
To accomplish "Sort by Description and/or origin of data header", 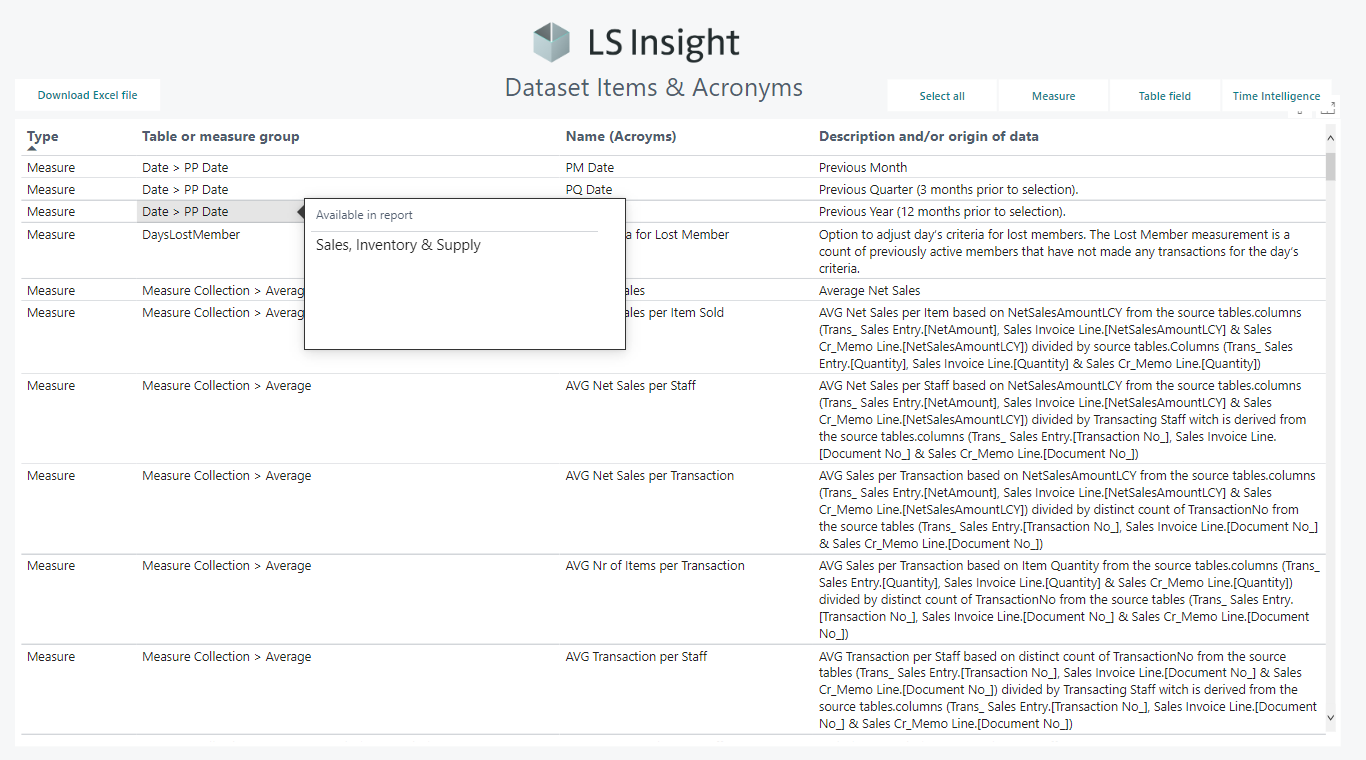I will 928,136.
